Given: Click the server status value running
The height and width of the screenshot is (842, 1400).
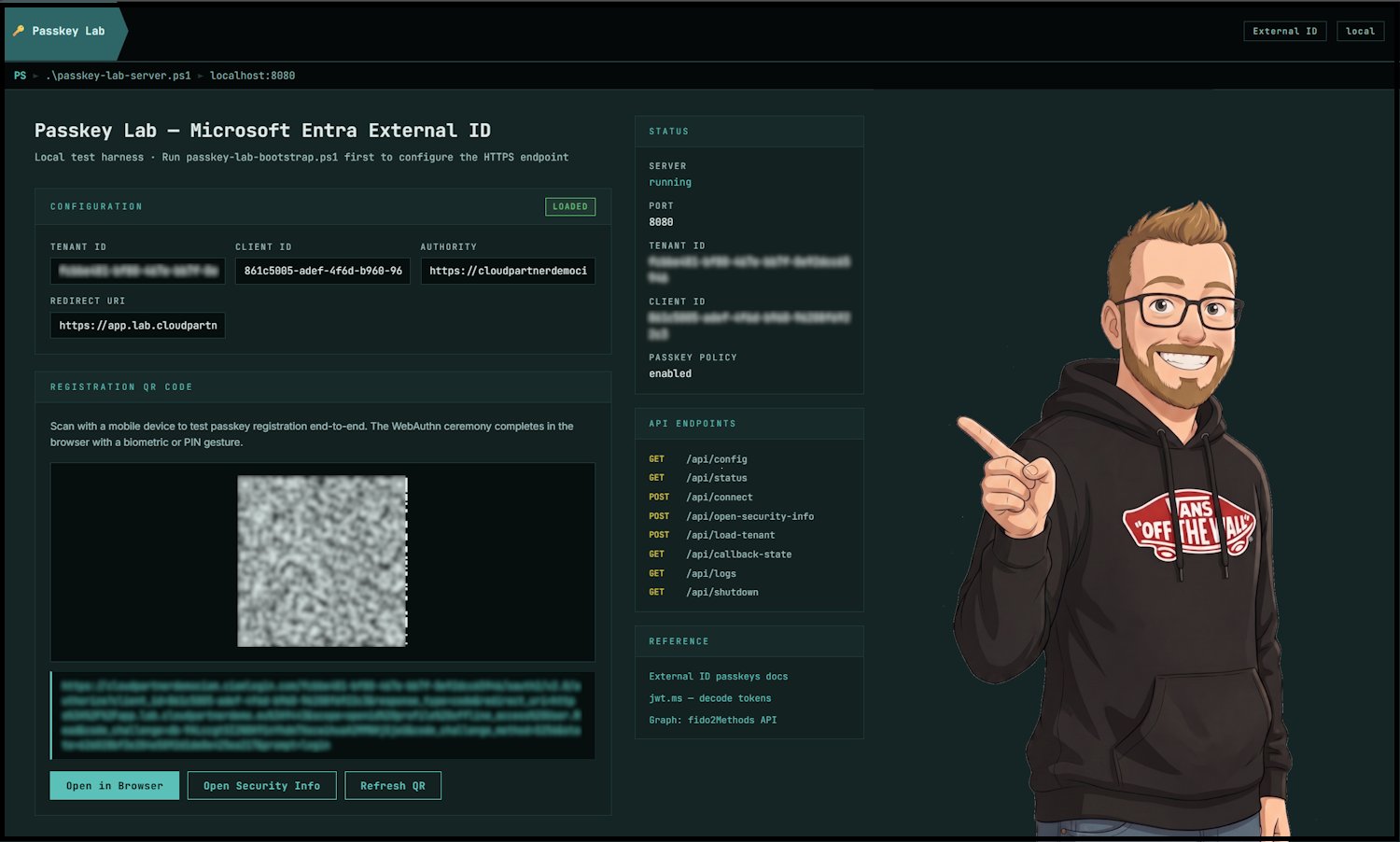Looking at the screenshot, I should coord(670,182).
